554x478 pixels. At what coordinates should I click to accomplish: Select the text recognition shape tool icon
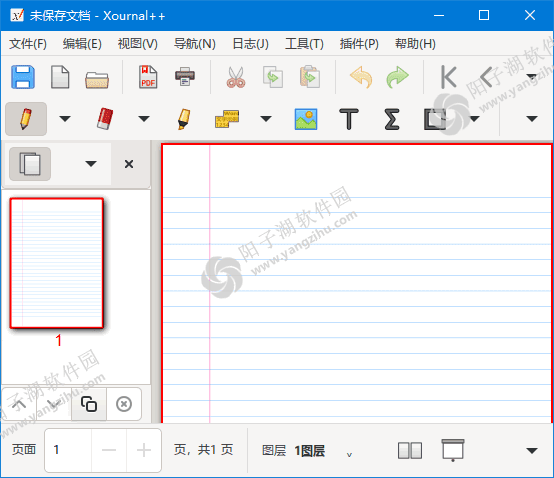click(227, 119)
